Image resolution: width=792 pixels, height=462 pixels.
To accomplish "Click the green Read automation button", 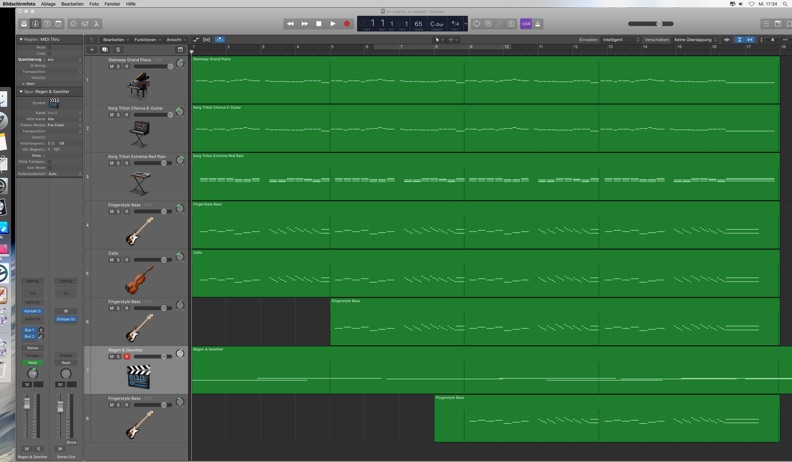I will pyautogui.click(x=32, y=363).
